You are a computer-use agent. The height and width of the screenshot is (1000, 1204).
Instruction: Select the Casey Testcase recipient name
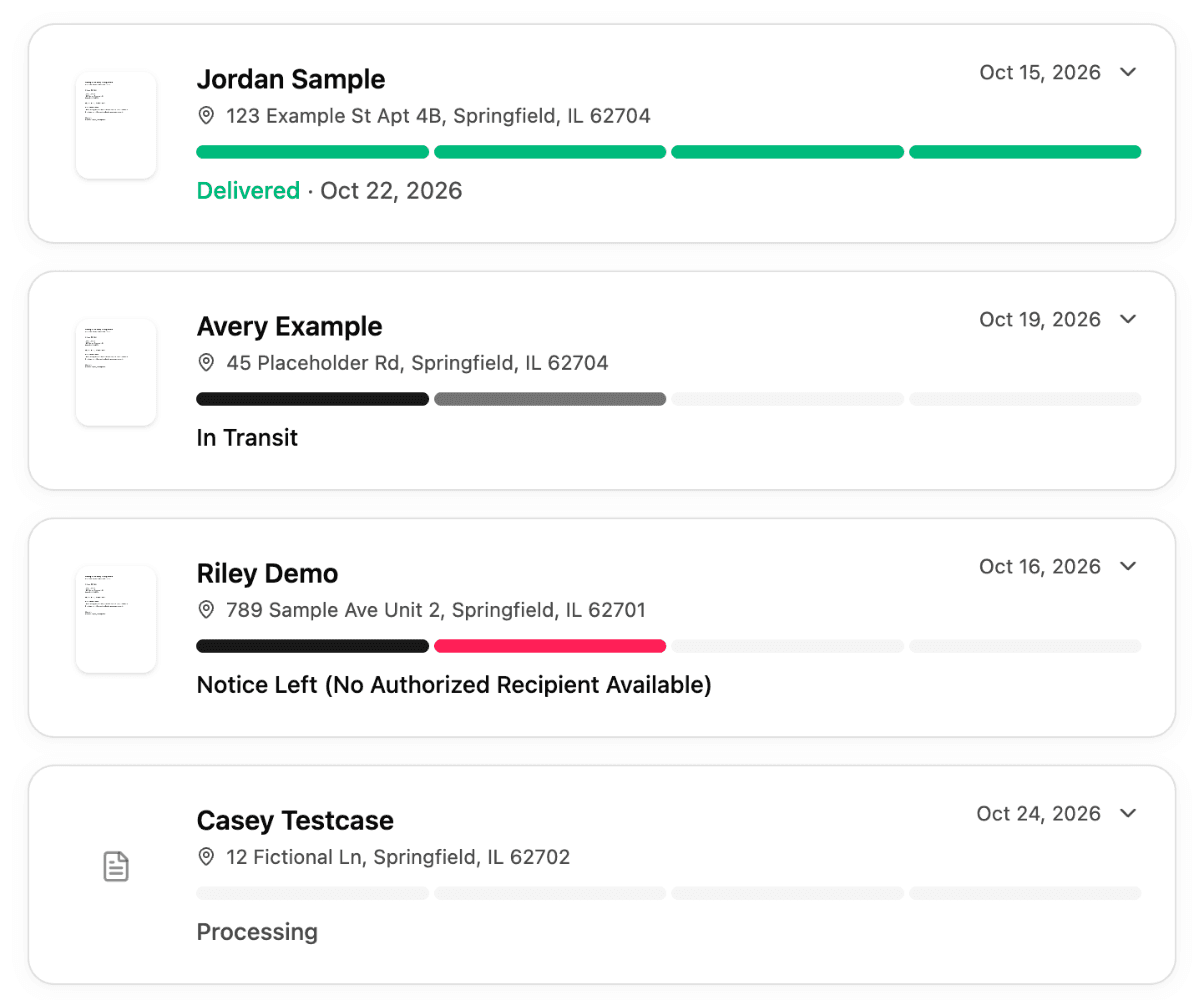point(295,821)
